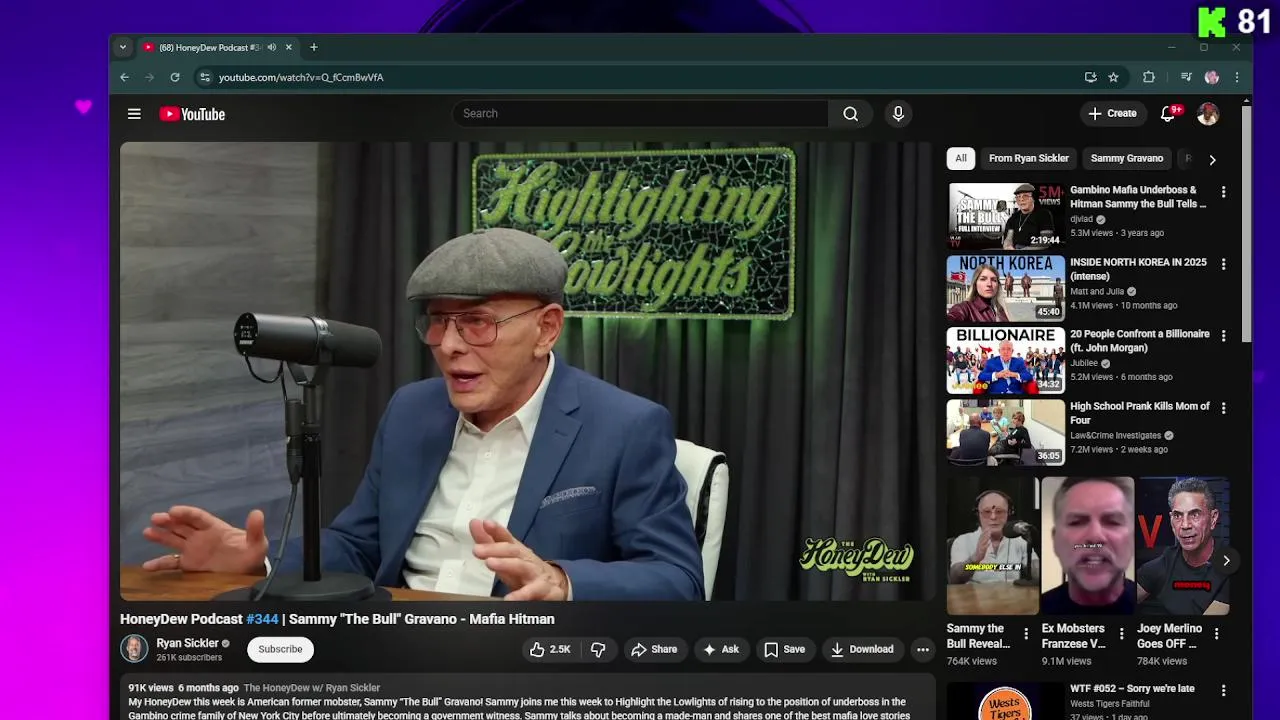1280x720 pixels.
Task: Open options for Joey Merlino short
Action: click(1216, 633)
